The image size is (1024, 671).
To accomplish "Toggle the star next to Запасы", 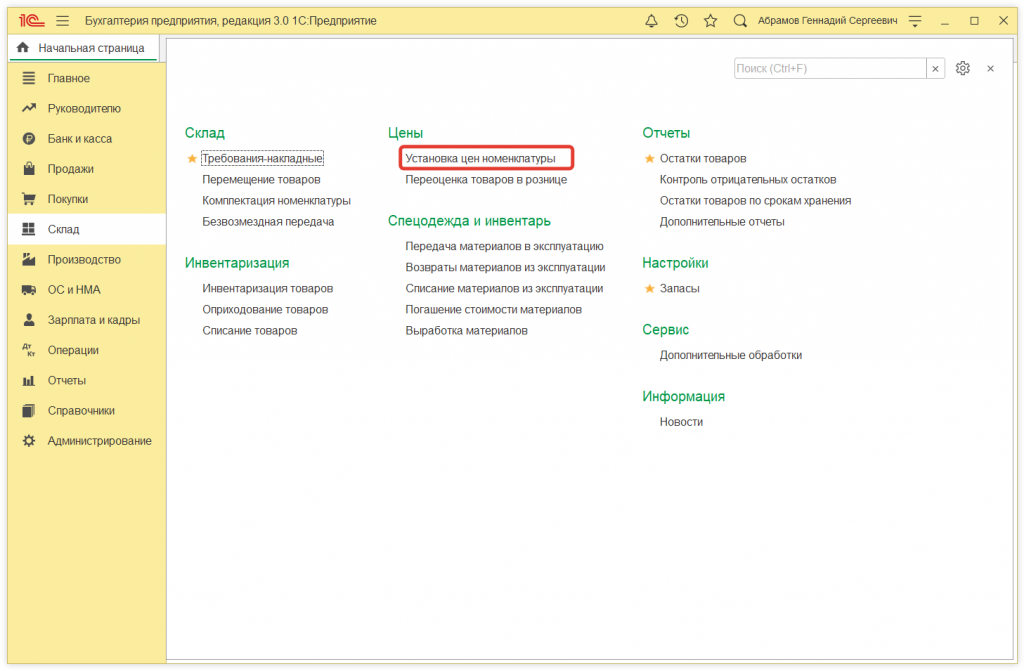I will pos(650,288).
